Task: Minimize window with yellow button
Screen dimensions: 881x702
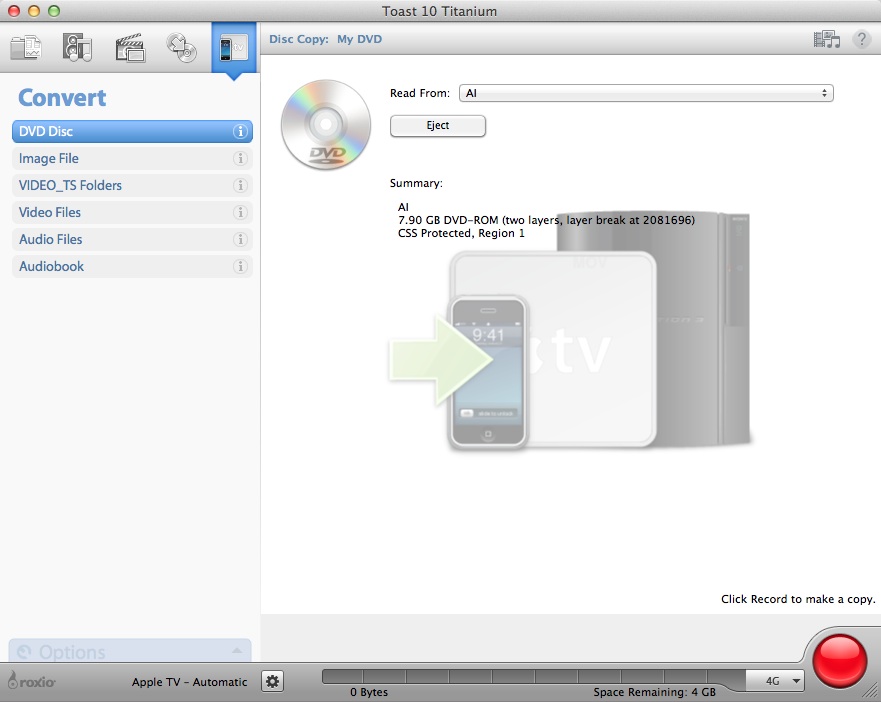Action: coord(34,11)
